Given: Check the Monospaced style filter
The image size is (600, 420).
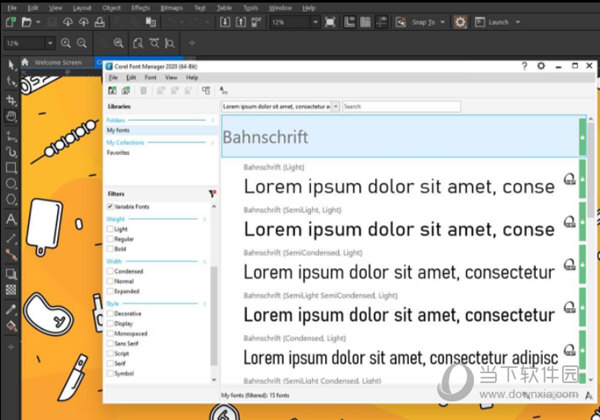Looking at the screenshot, I should coord(110,333).
